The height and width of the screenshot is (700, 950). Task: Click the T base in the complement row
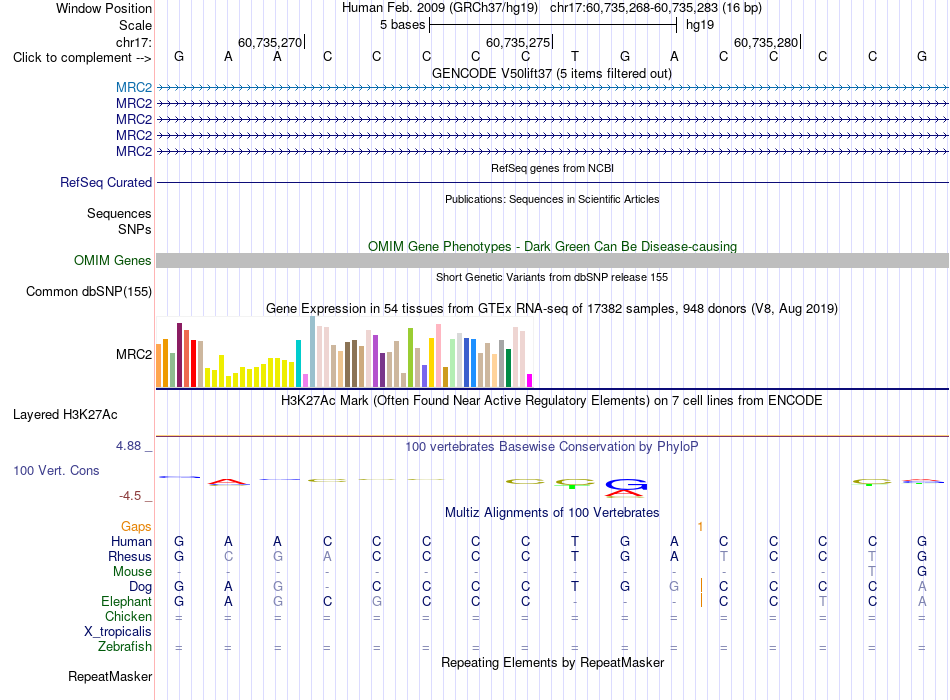tap(575, 56)
